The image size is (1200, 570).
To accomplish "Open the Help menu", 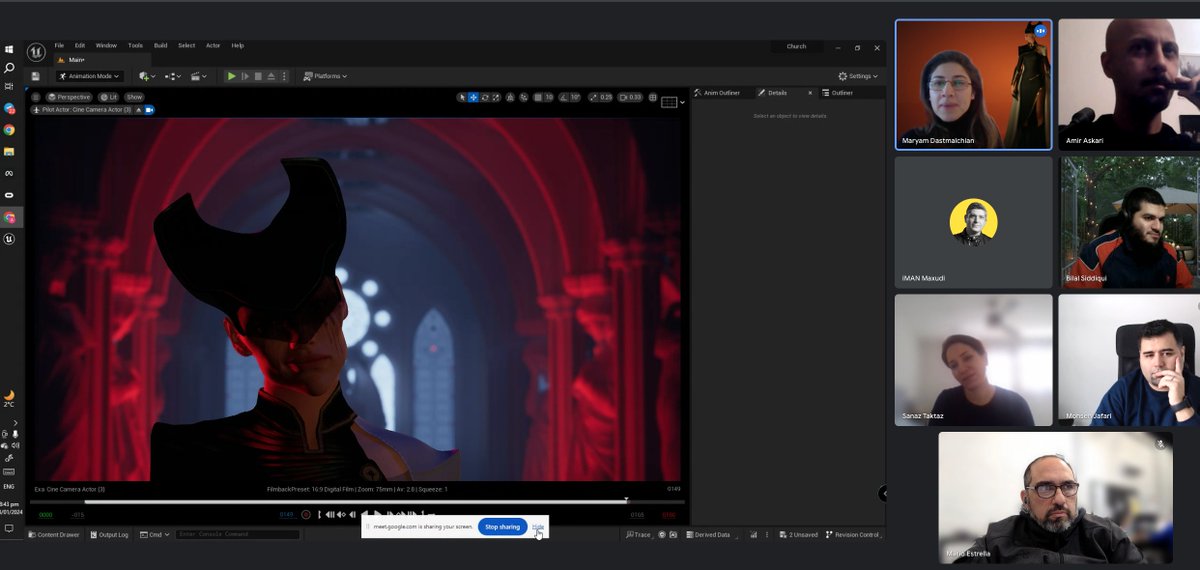I will pos(238,45).
